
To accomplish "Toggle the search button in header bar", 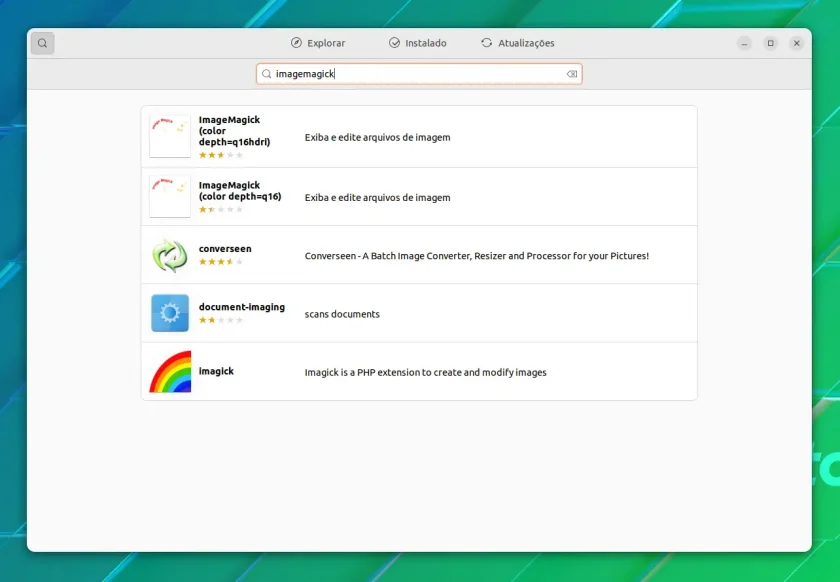I will [x=42, y=43].
